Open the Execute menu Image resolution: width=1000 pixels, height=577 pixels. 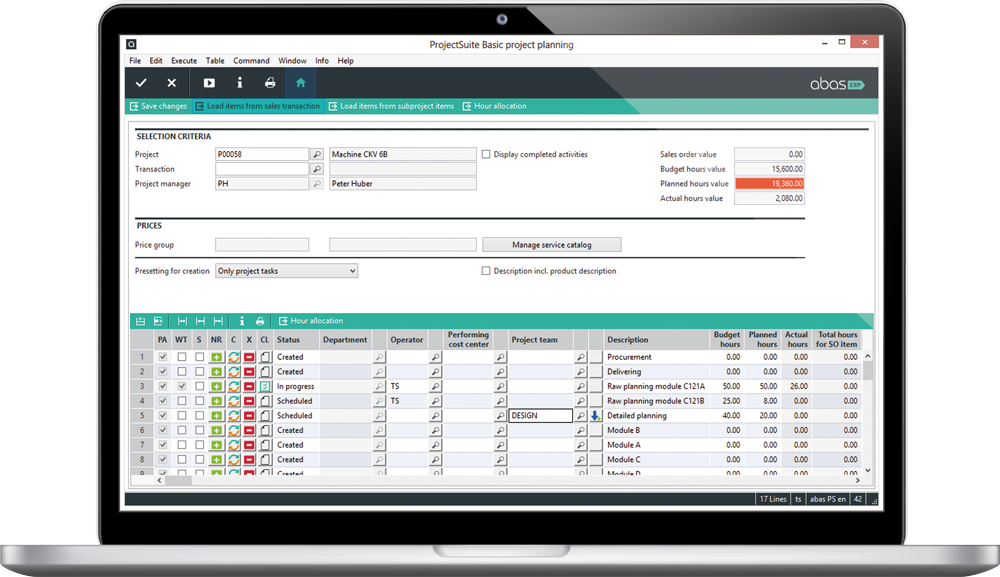coord(184,61)
